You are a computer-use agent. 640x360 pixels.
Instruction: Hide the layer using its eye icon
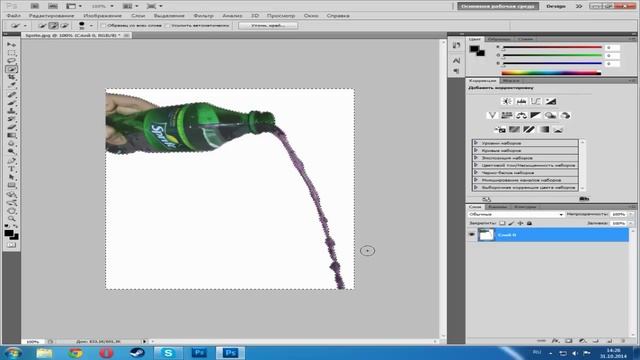(471, 235)
